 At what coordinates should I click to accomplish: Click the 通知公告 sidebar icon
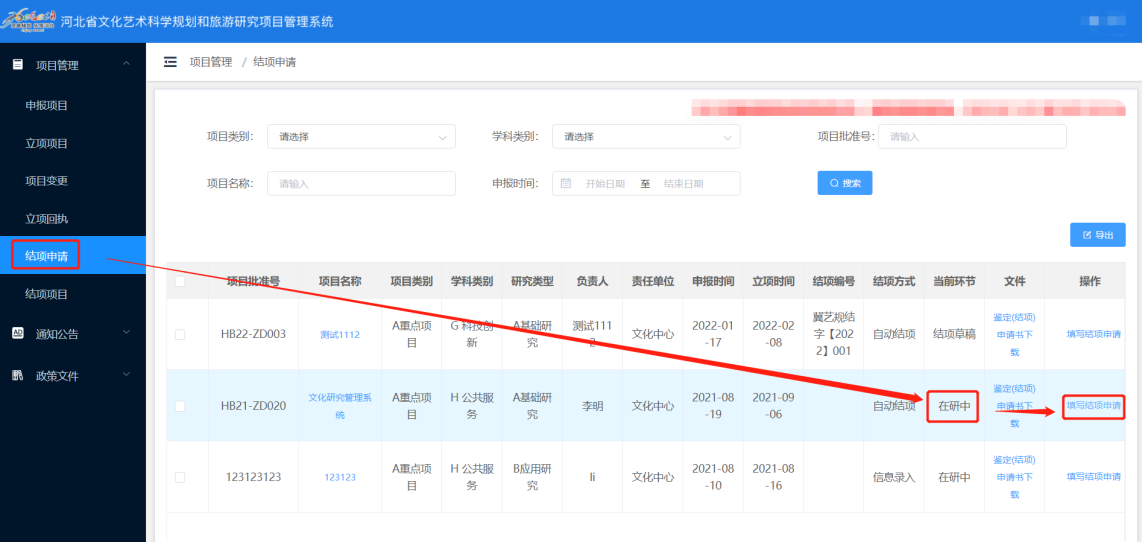pyautogui.click(x=17, y=333)
